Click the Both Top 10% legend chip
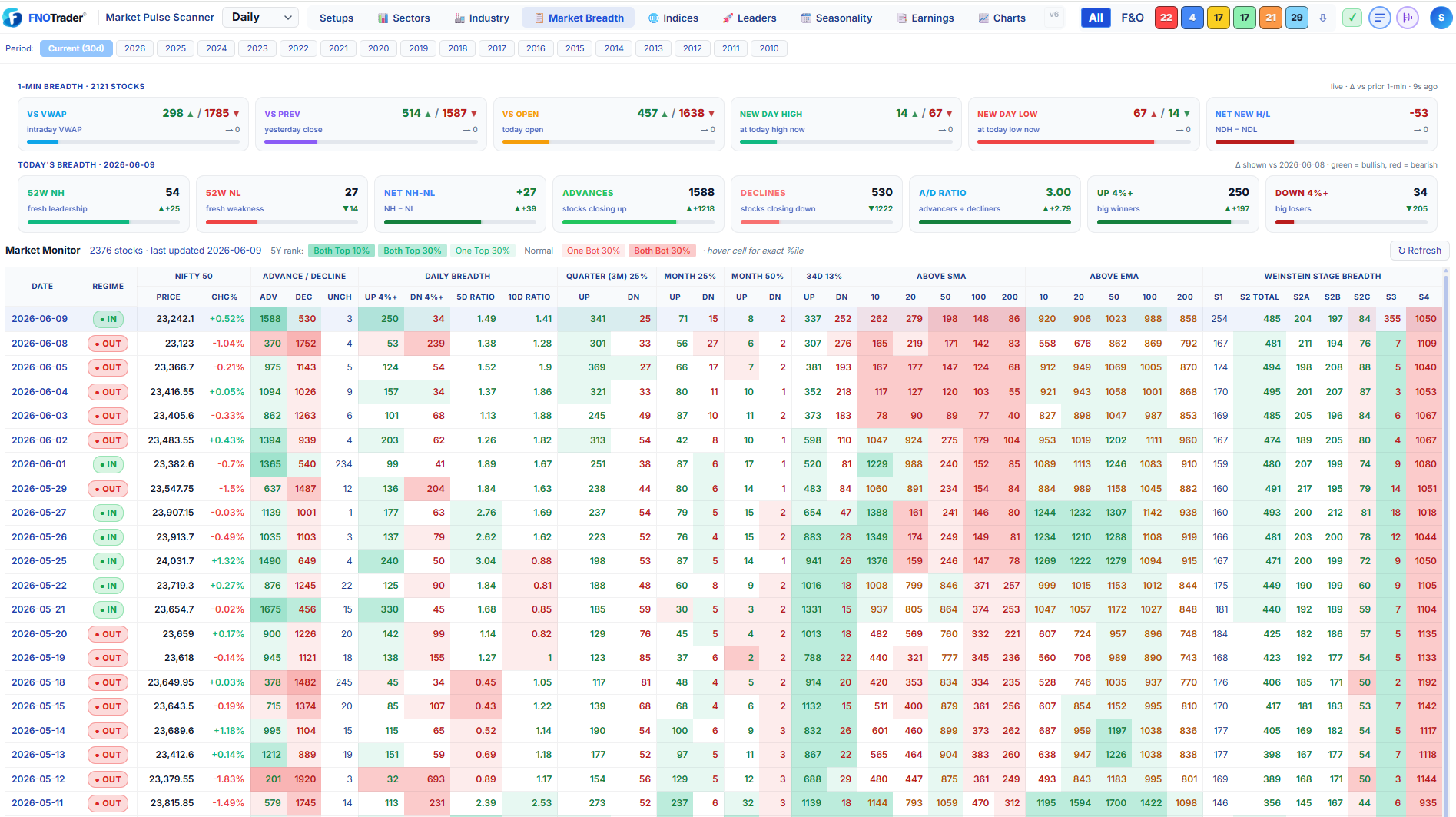 click(x=341, y=251)
